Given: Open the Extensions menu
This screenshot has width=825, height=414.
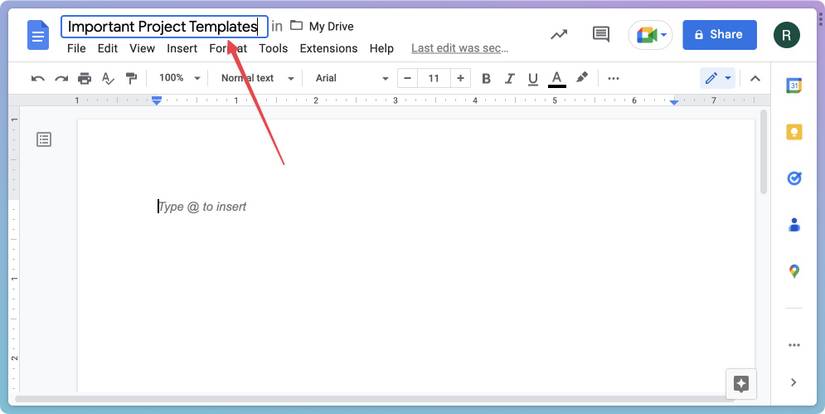Looking at the screenshot, I should 328,48.
